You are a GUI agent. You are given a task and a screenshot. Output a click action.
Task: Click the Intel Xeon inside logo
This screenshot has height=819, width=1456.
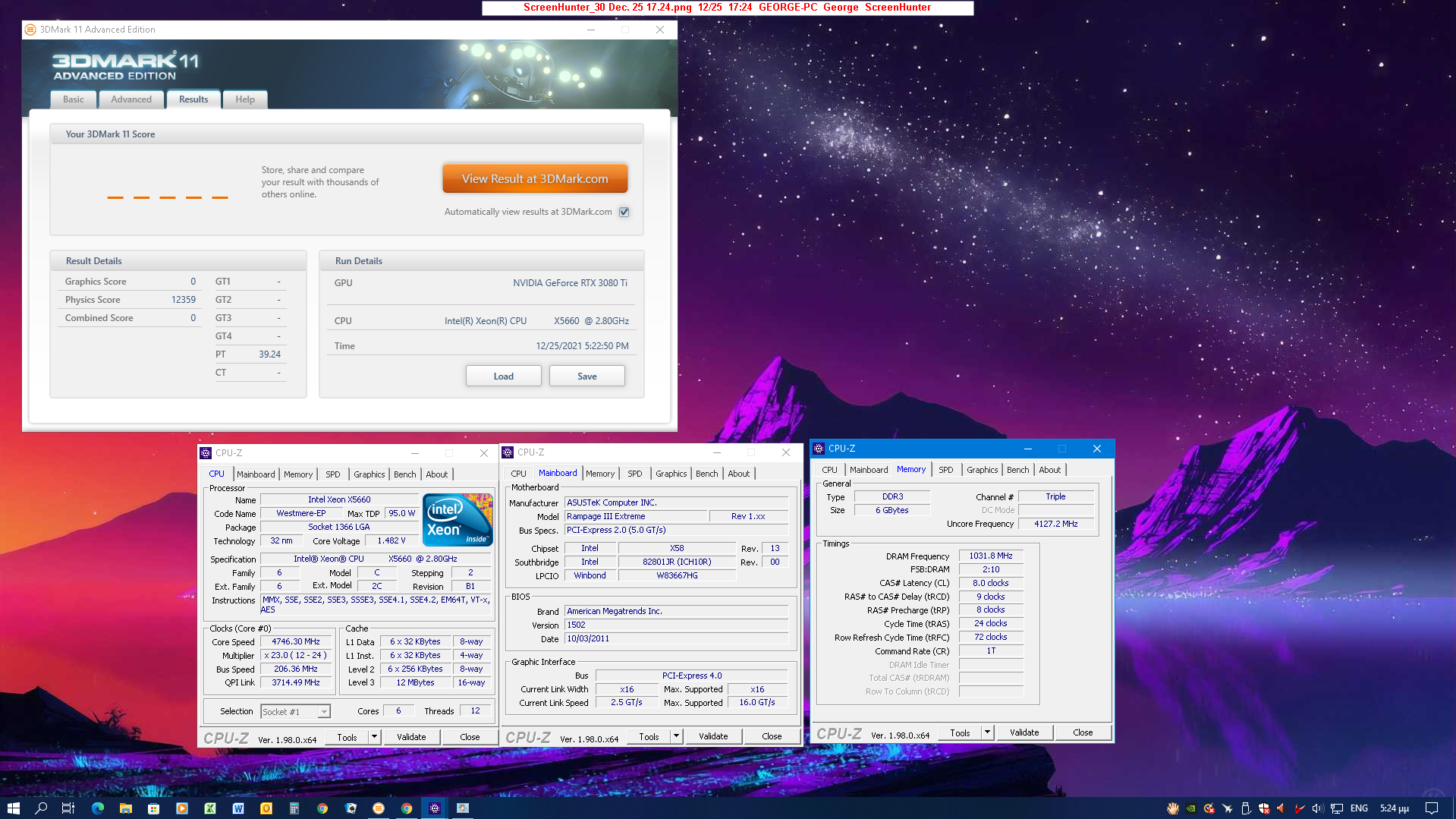(x=458, y=520)
